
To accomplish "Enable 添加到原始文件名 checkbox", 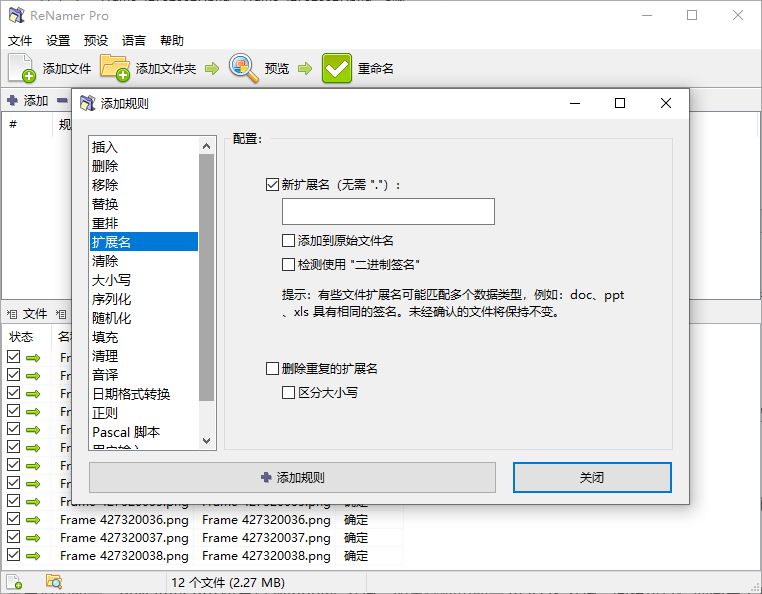I will [x=288, y=241].
